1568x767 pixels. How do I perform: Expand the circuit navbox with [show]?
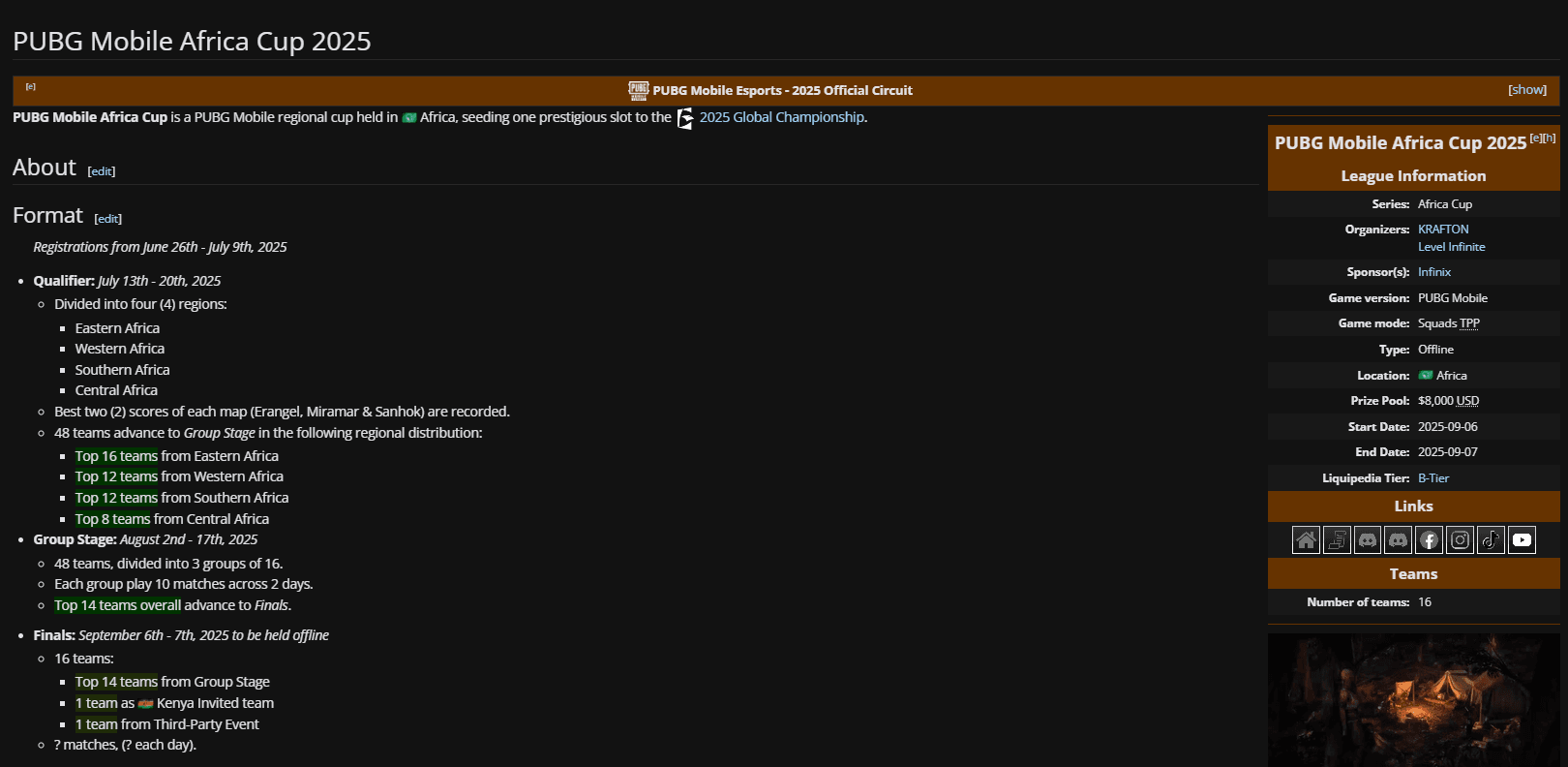click(x=1527, y=89)
